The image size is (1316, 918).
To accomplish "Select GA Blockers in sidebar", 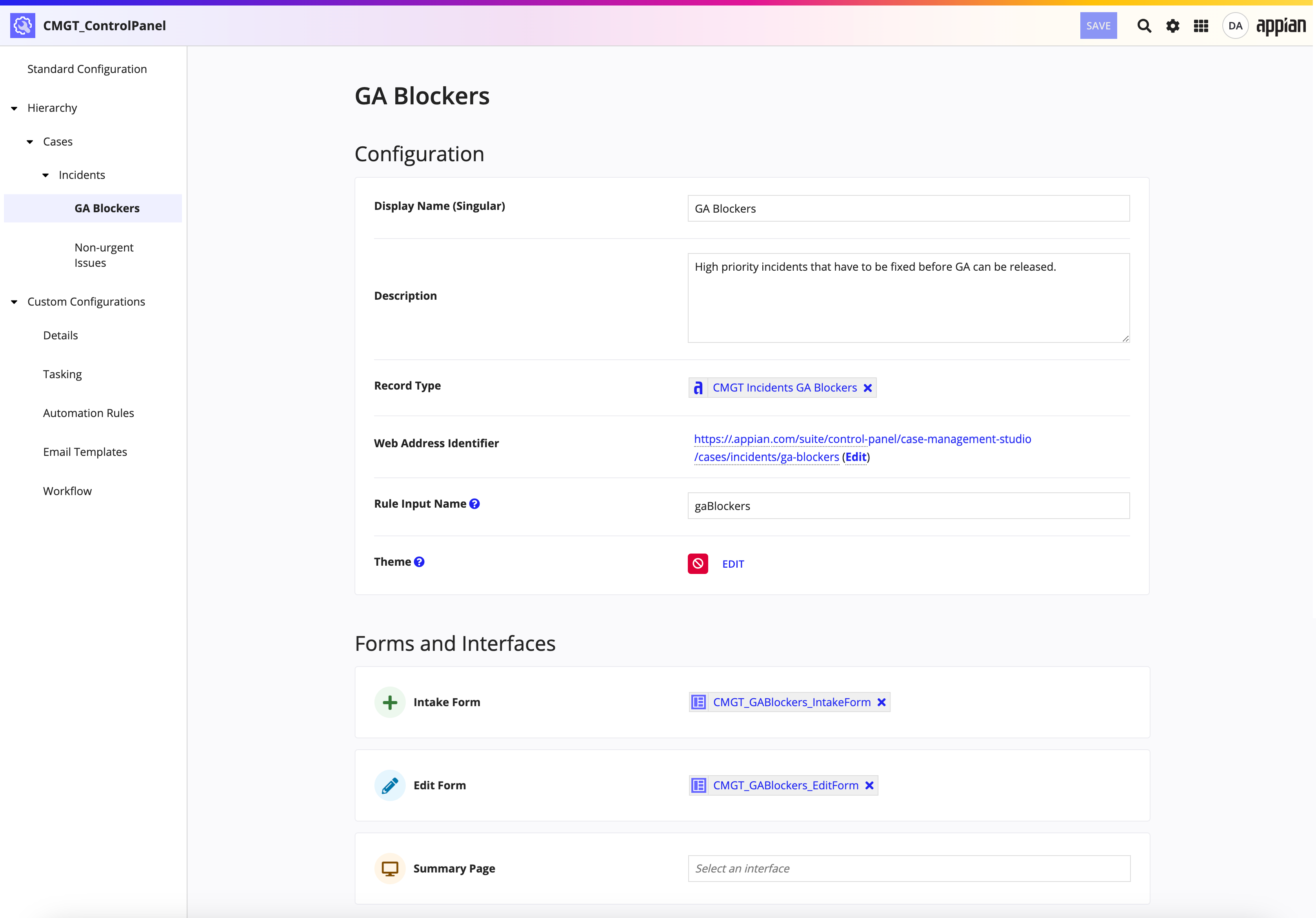I will click(x=93, y=208).
